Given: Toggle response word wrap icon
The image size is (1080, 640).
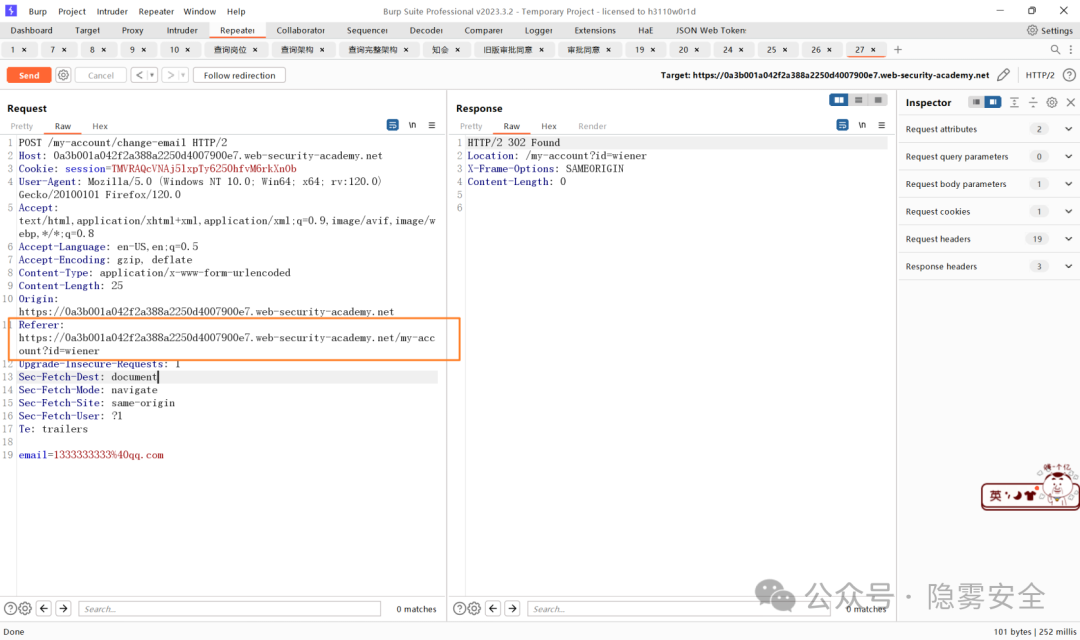Looking at the screenshot, I should click(x=842, y=125).
